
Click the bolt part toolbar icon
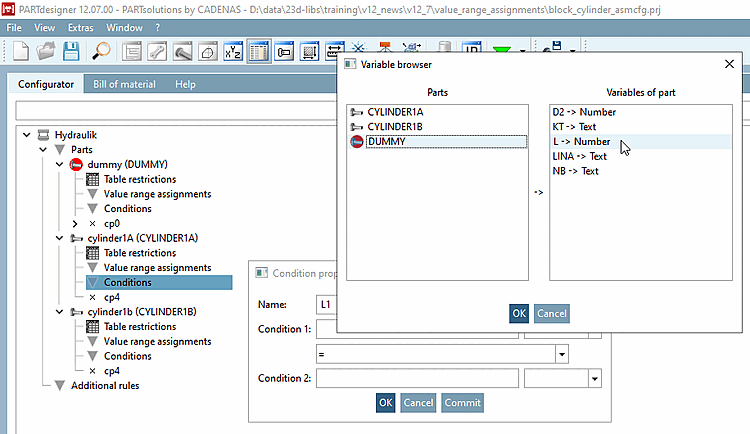[x=183, y=52]
